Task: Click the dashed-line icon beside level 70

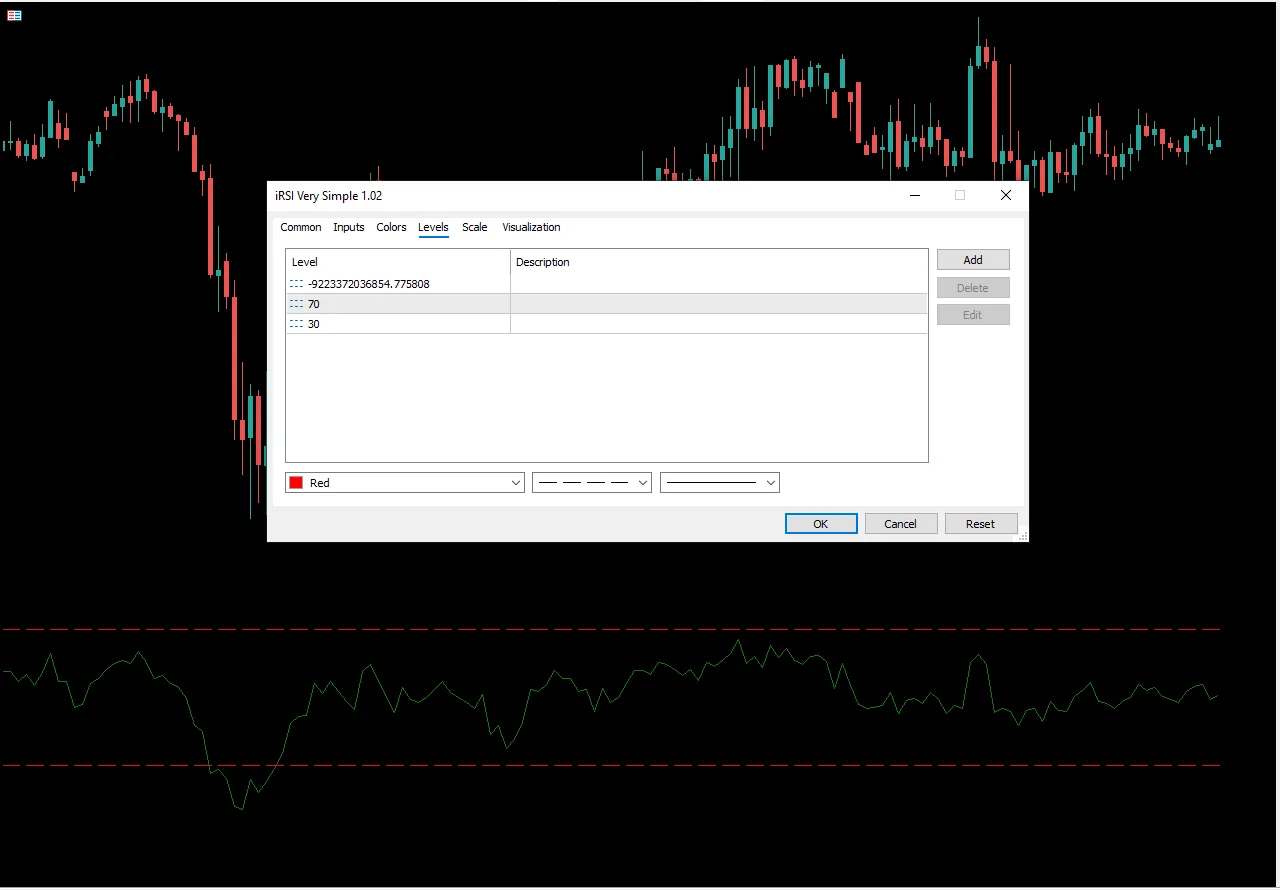Action: tap(296, 304)
